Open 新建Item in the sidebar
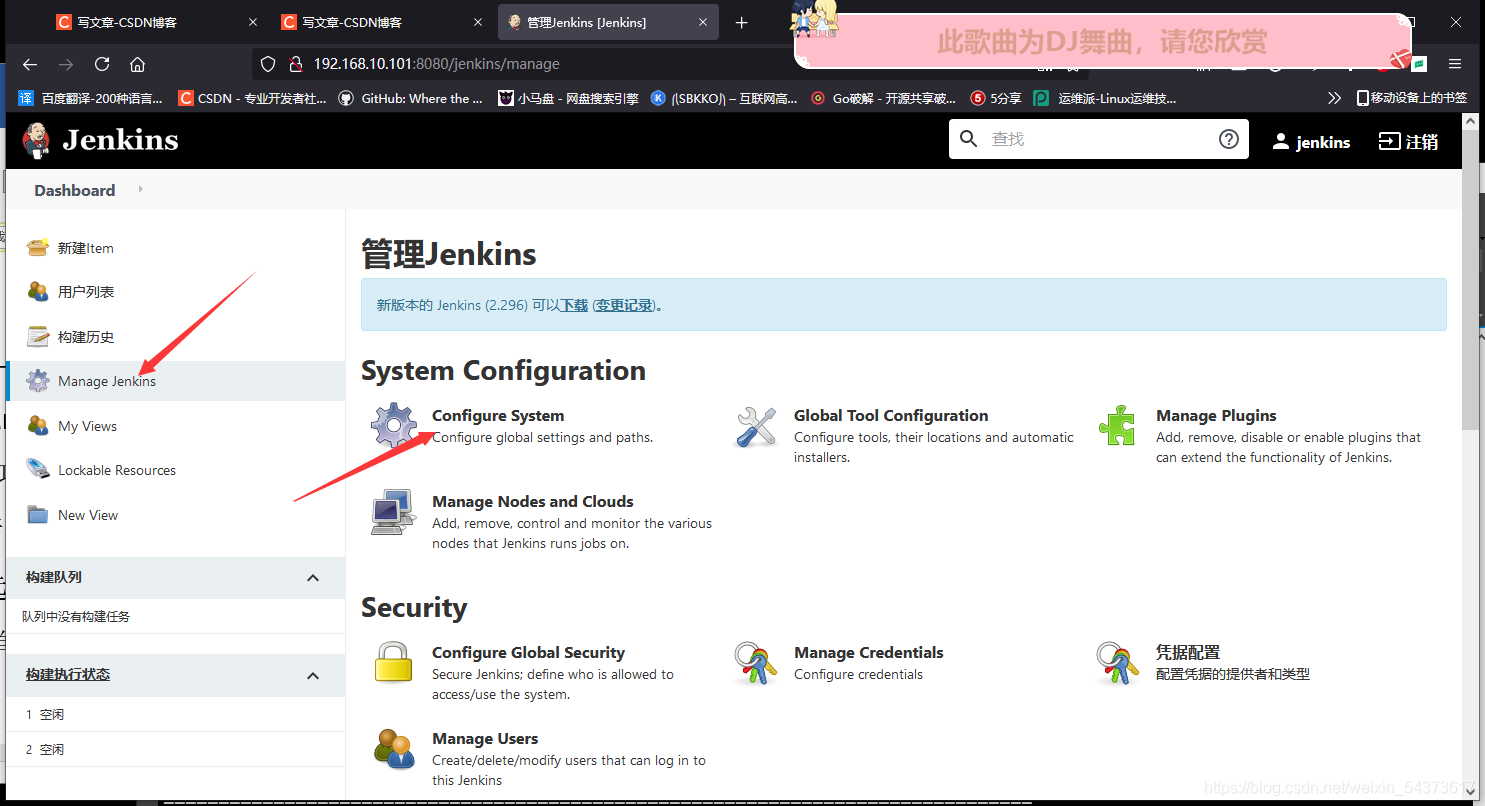1485x806 pixels. pyautogui.click(x=86, y=248)
